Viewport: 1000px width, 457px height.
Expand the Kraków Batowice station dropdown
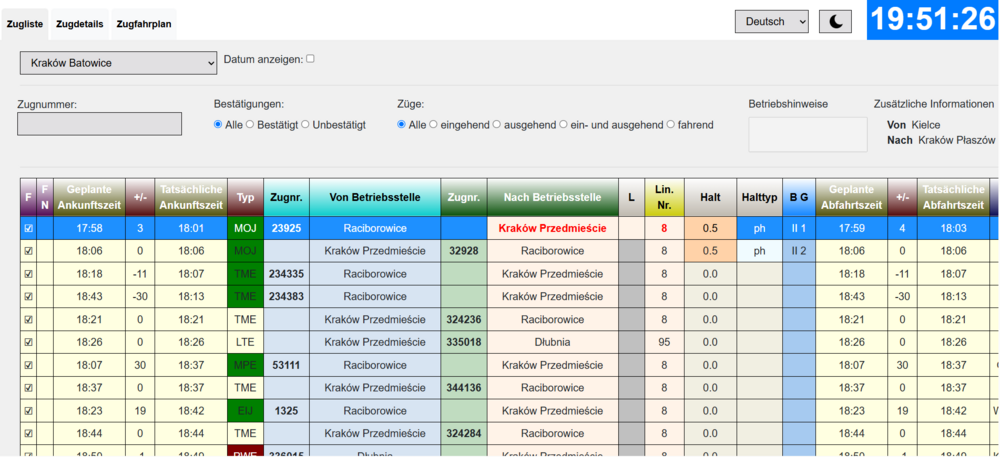[x=118, y=63]
